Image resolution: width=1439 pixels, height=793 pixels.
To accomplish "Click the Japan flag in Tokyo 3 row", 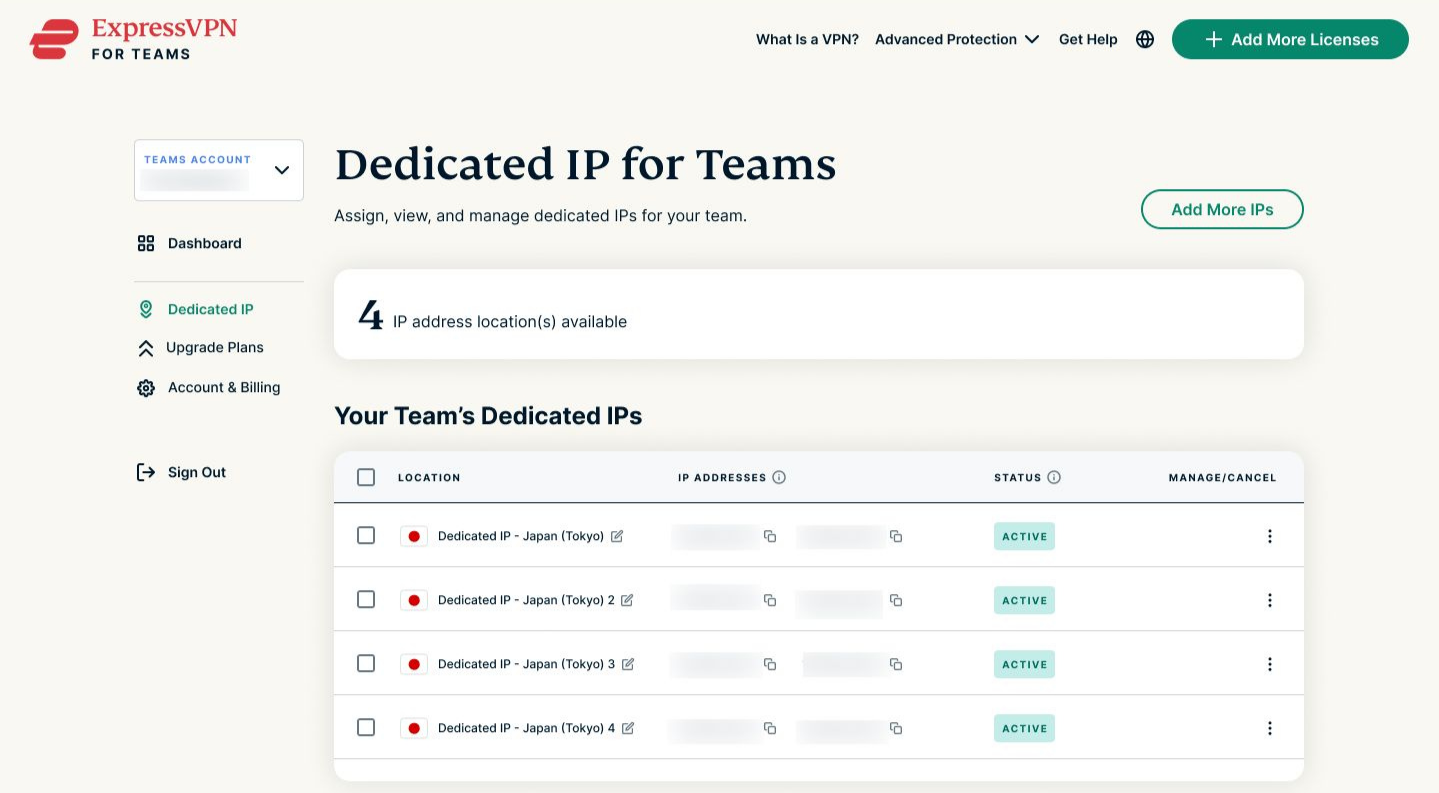I will pos(414,664).
